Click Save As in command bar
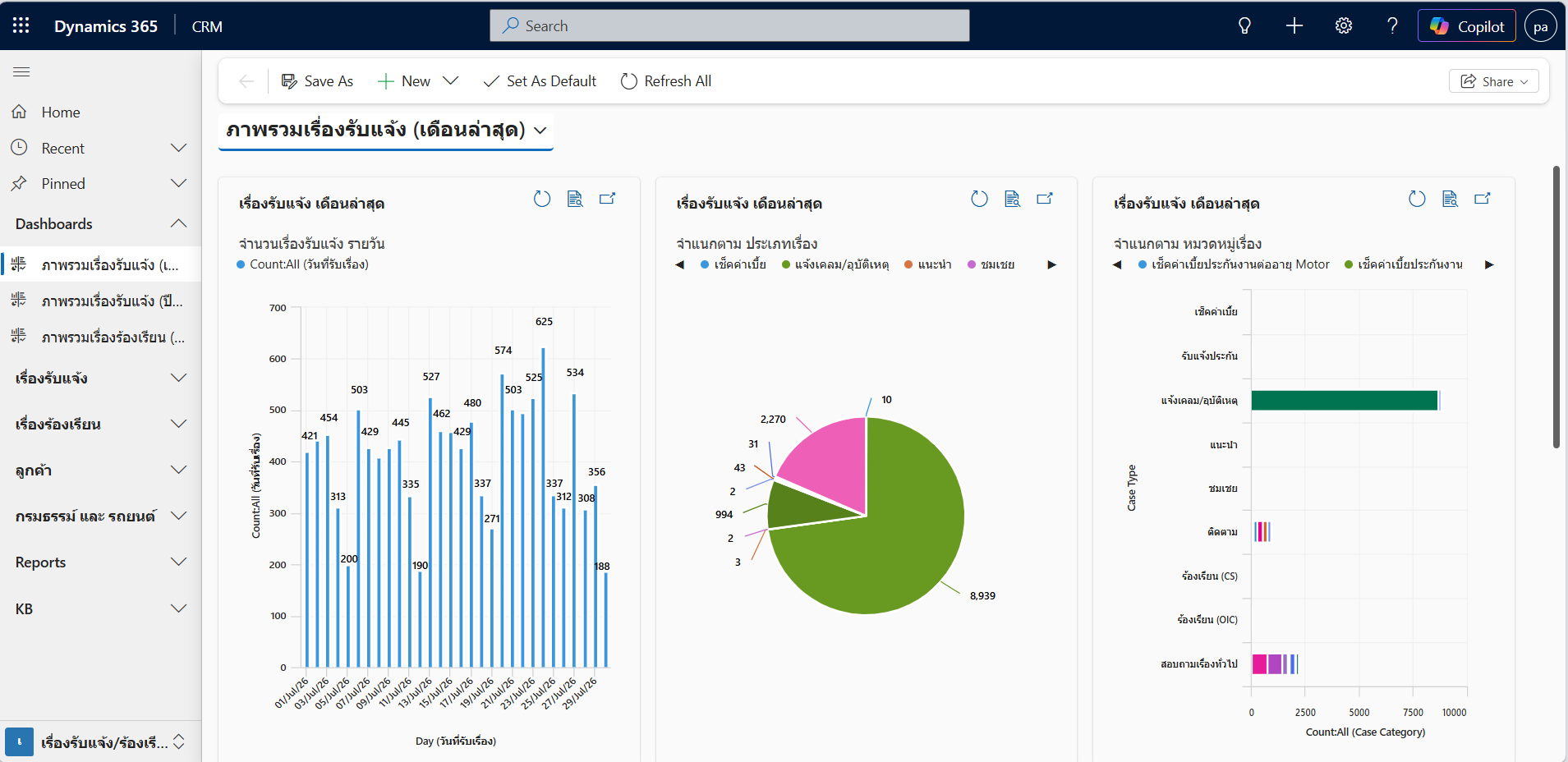Image resolution: width=1568 pixels, height=762 pixels. click(x=317, y=81)
